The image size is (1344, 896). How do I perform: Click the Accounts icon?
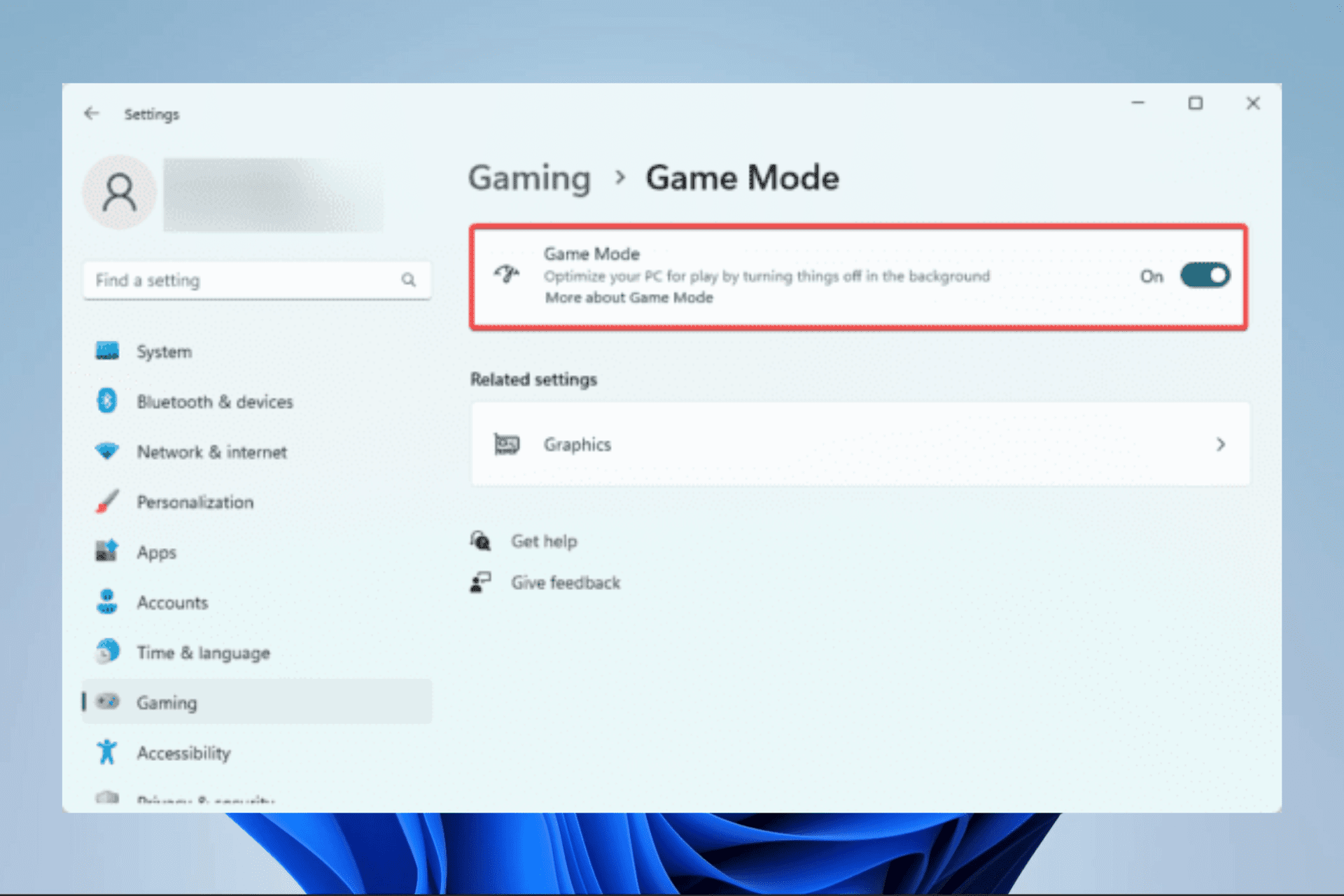coord(106,601)
